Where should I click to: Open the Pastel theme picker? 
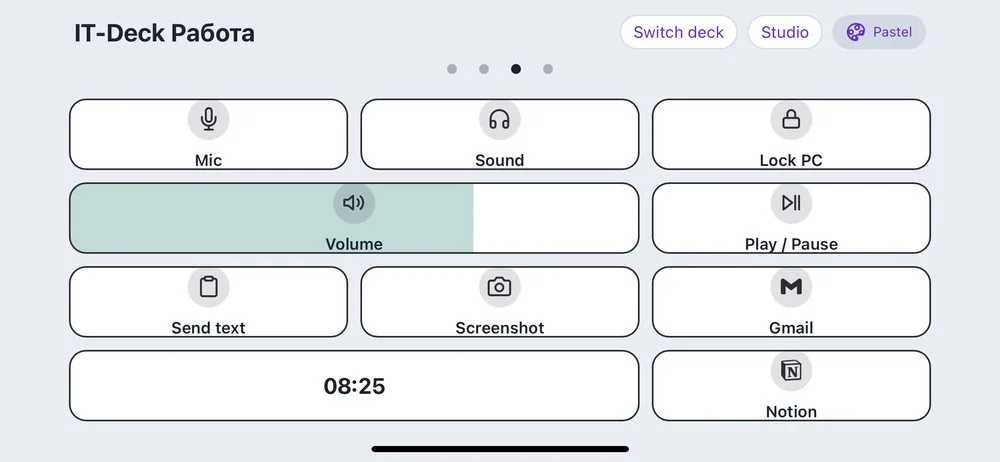(879, 32)
